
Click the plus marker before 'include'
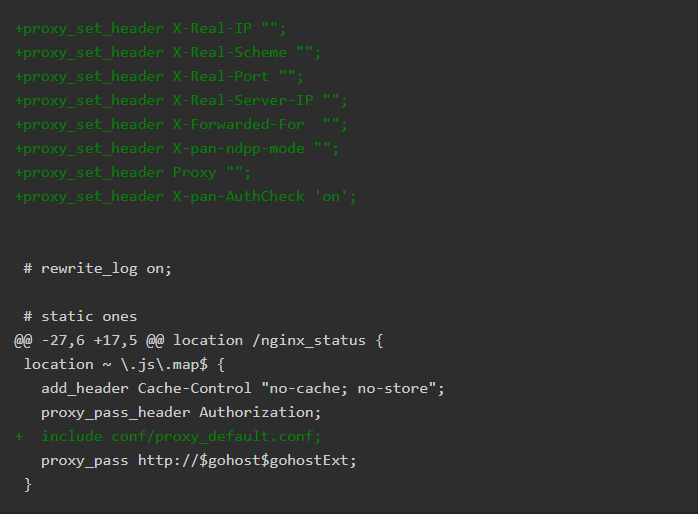[x=18, y=436]
